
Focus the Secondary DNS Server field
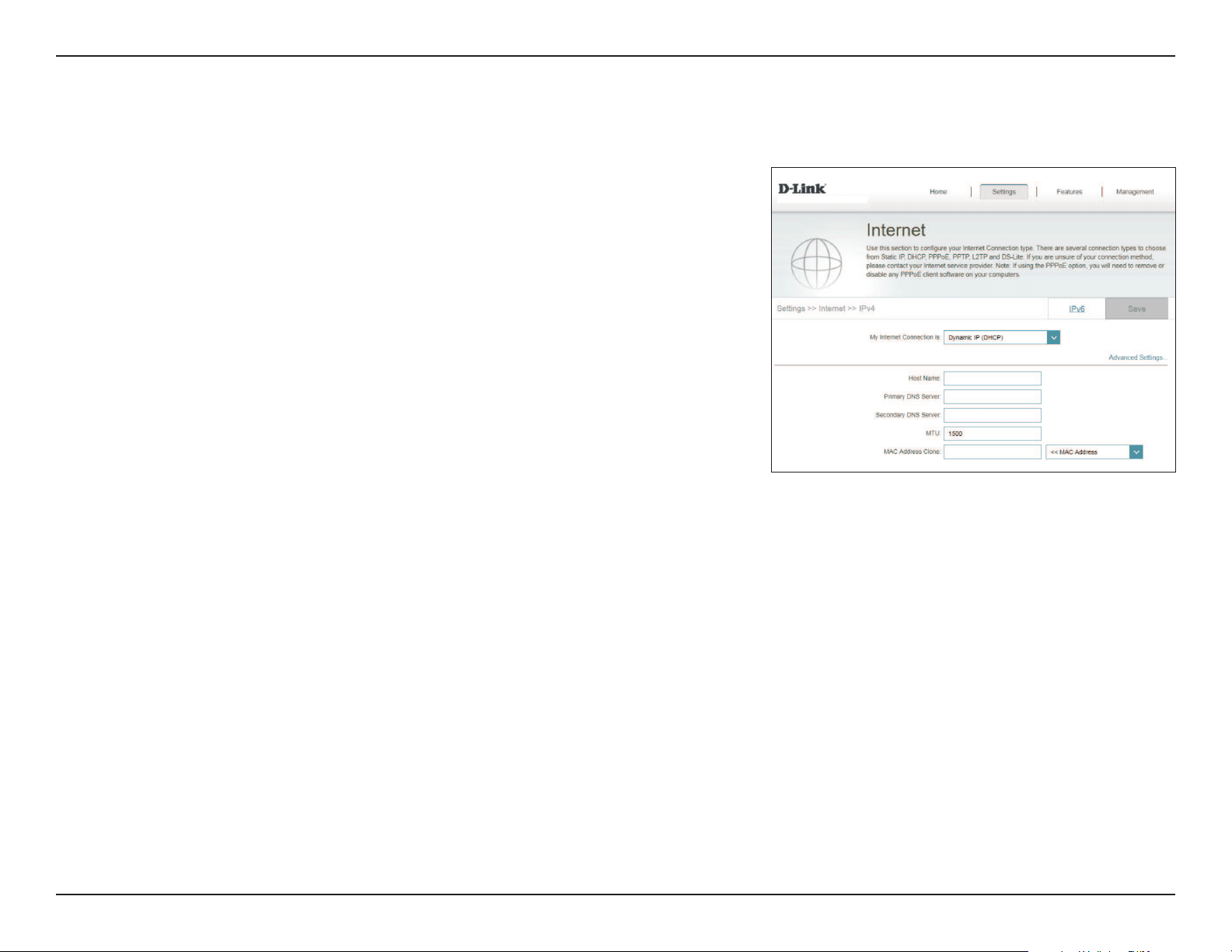click(x=992, y=415)
